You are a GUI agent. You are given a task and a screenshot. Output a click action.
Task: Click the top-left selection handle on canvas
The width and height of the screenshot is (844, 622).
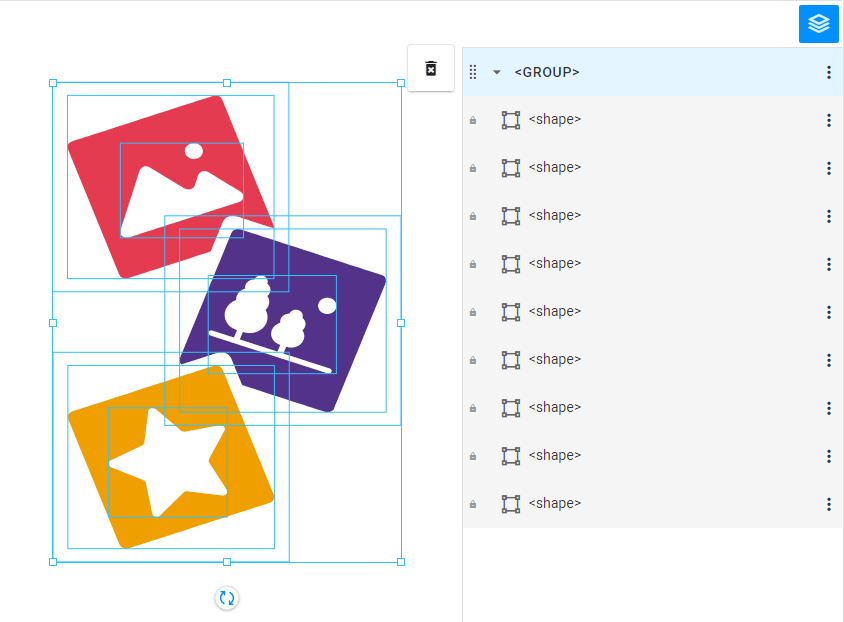(53, 83)
